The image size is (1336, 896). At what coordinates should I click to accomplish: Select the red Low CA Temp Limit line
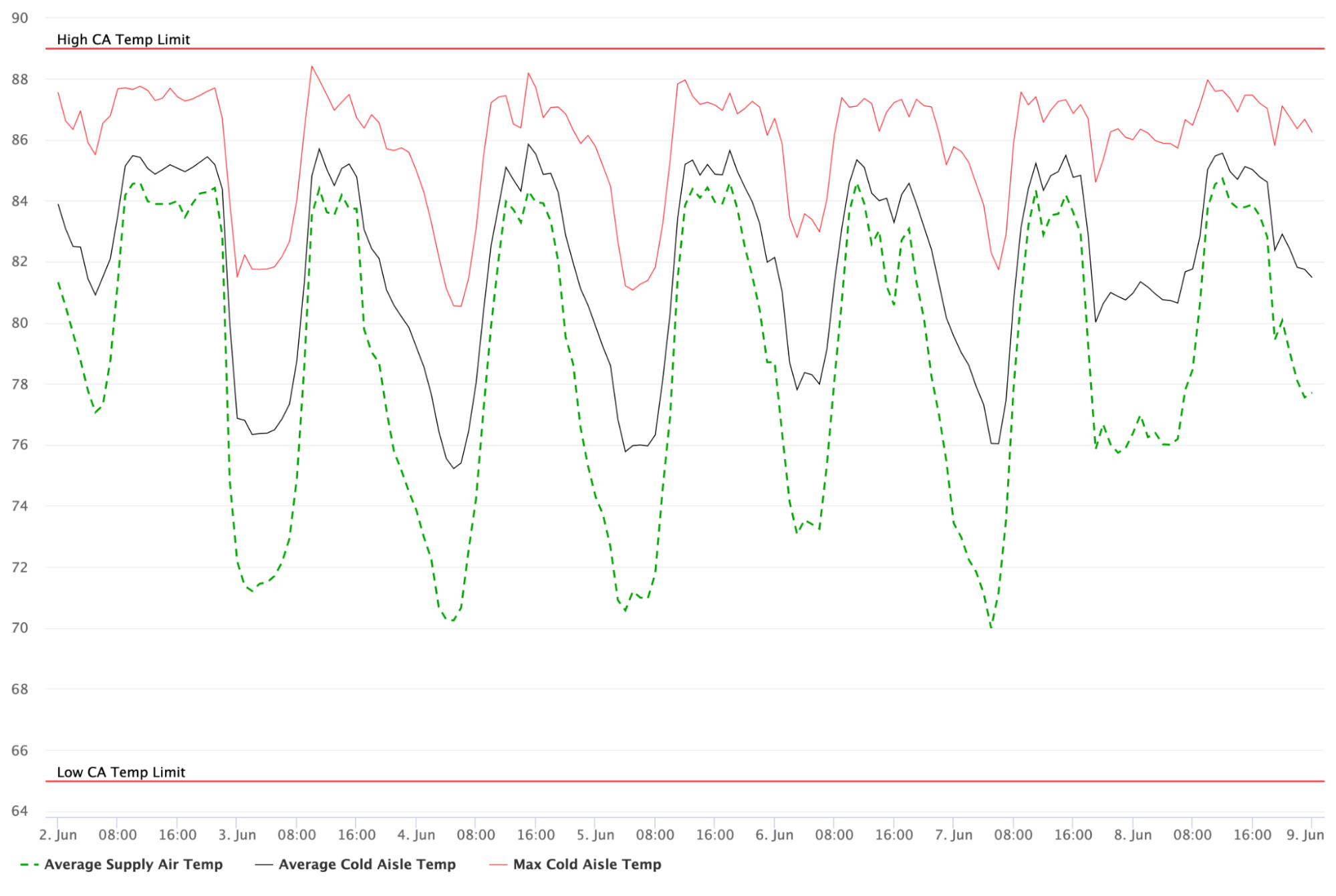pyautogui.click(x=668, y=781)
